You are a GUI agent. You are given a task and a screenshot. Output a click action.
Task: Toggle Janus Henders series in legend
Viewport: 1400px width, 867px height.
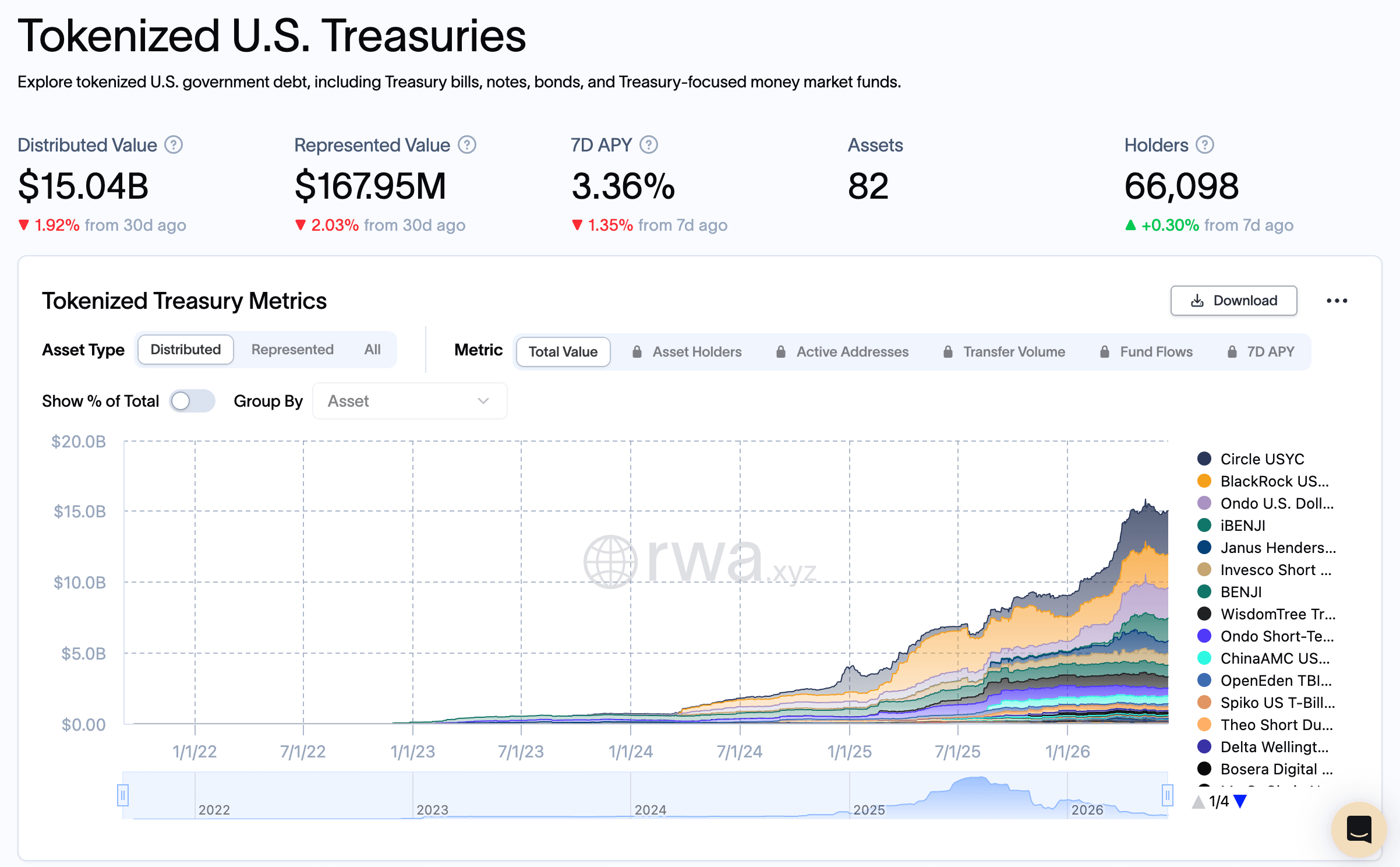pyautogui.click(x=1267, y=547)
